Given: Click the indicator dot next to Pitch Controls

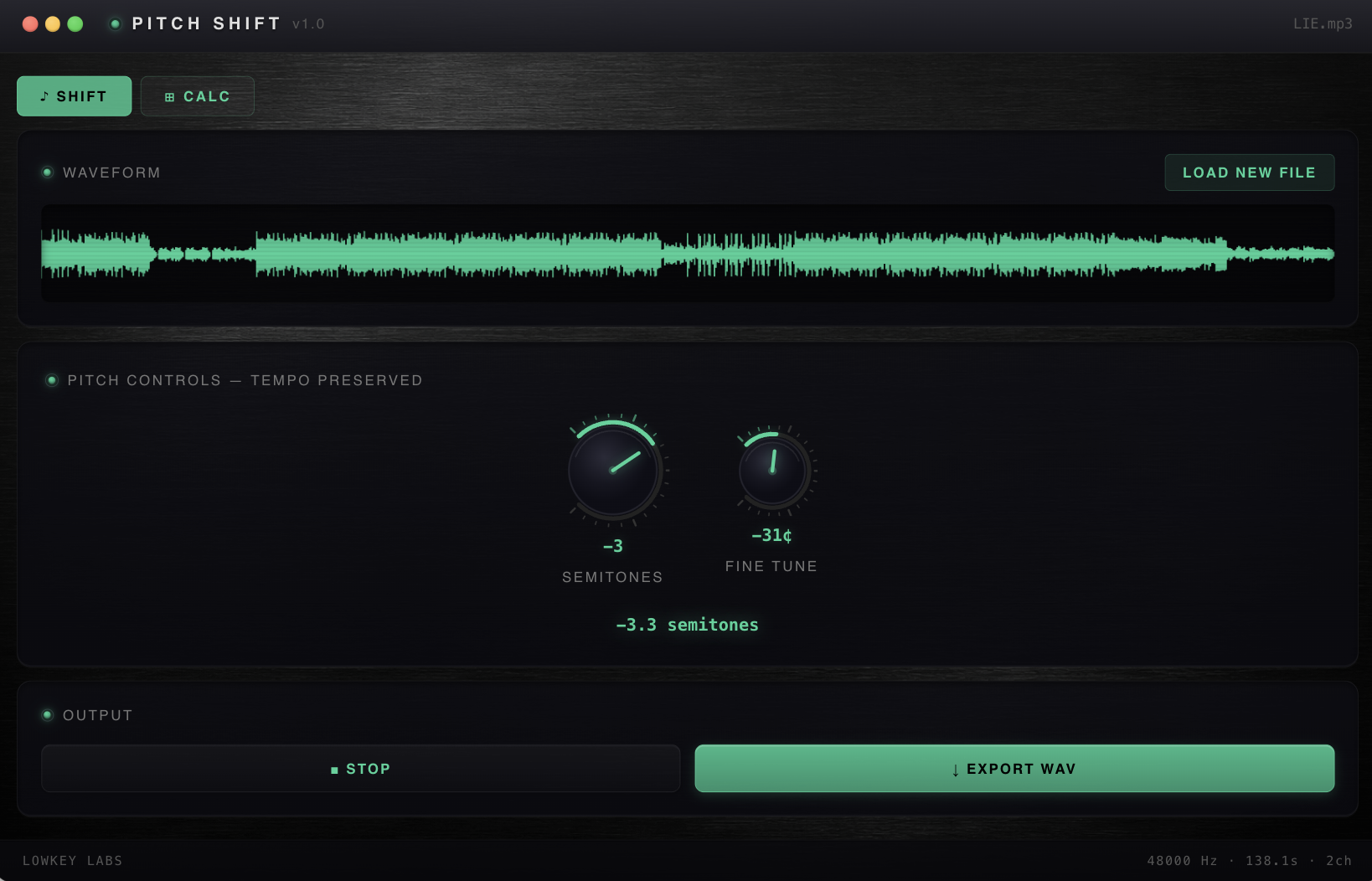Looking at the screenshot, I should coord(52,380).
